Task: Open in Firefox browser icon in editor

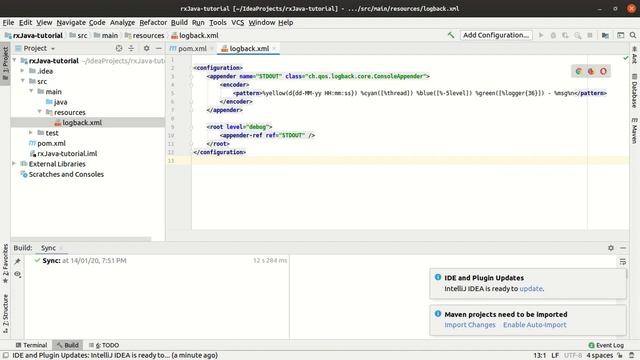Action: point(591,71)
